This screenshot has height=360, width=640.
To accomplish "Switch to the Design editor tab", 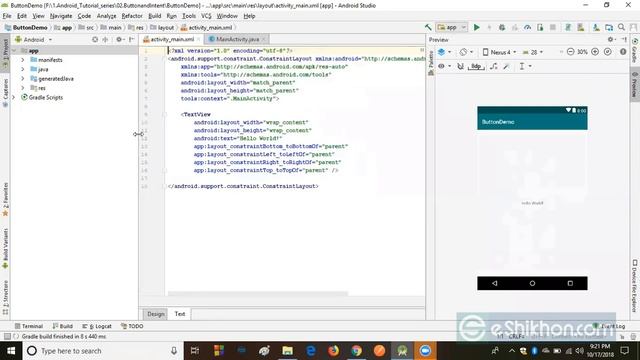I will coord(156,314).
